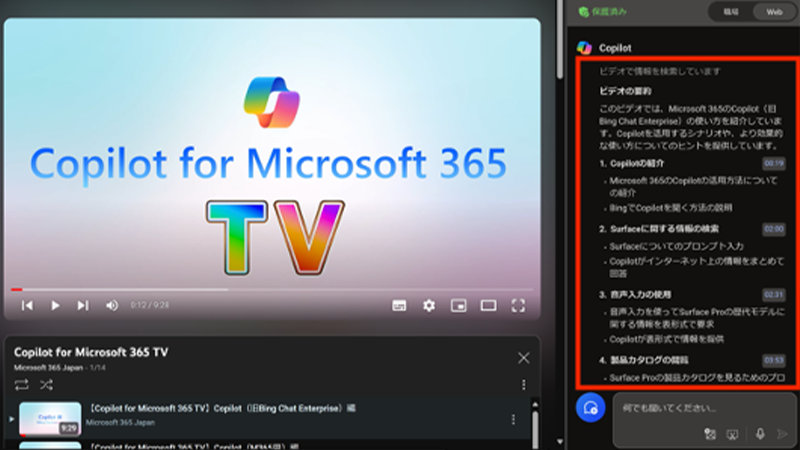Play the Copilot video
This screenshot has width=800, height=450.
(55, 305)
